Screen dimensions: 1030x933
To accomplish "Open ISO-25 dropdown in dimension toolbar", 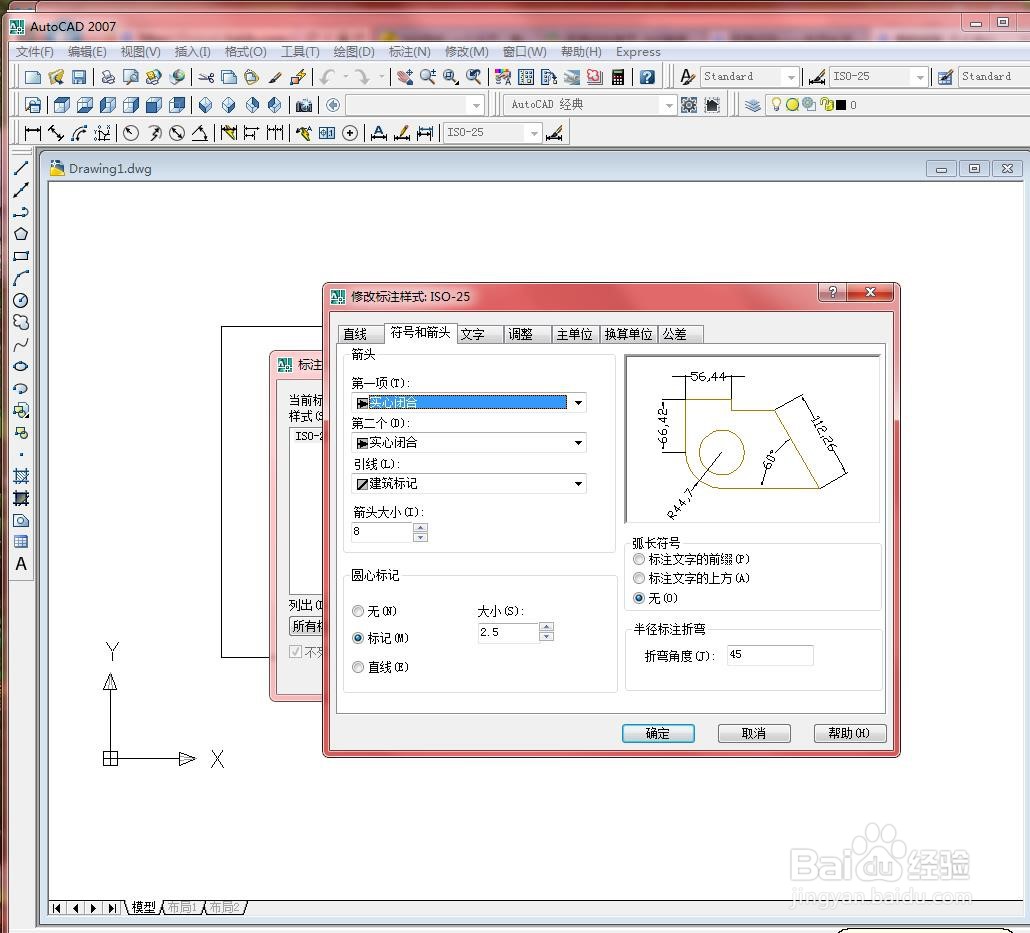I will pos(534,133).
